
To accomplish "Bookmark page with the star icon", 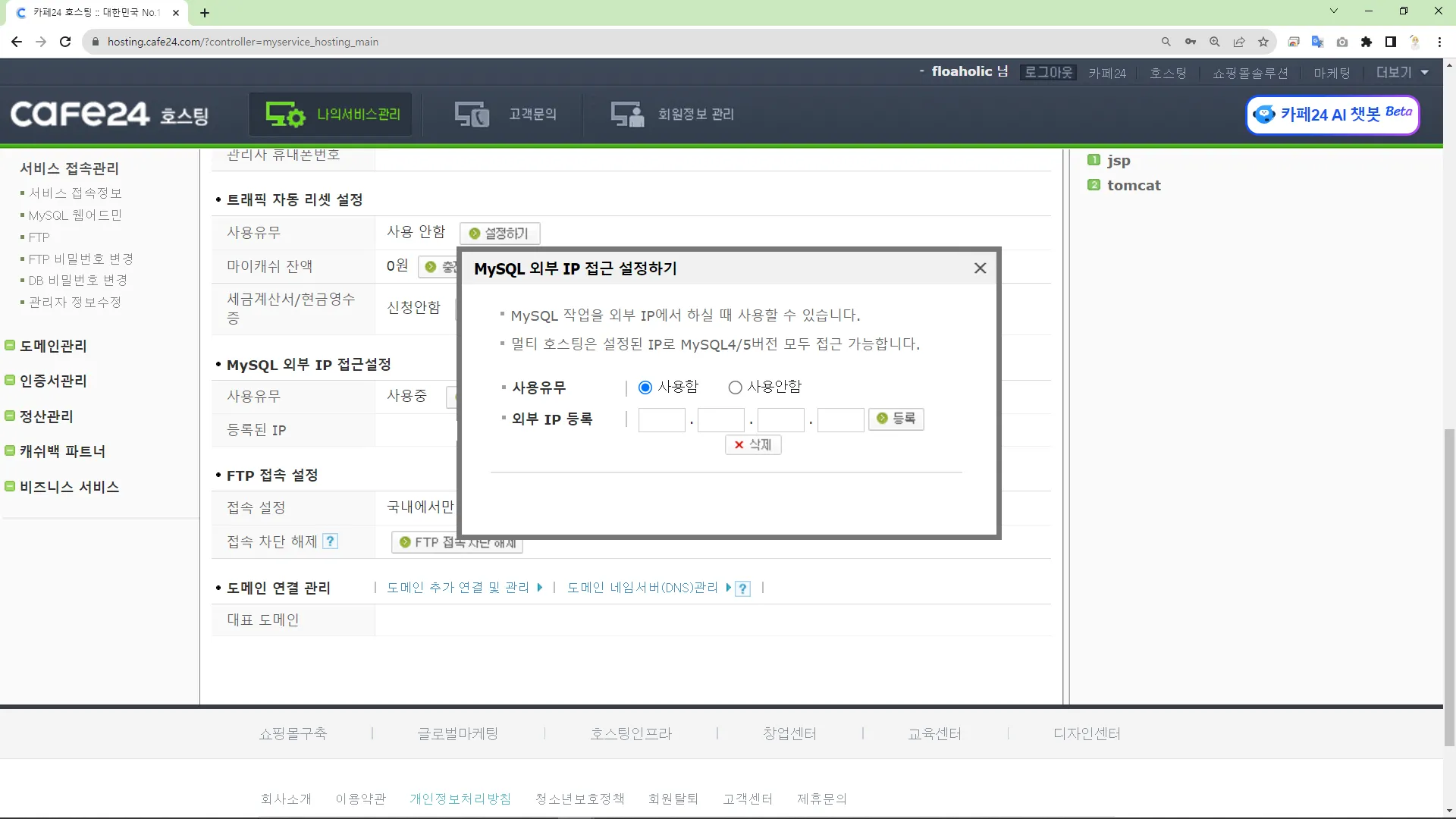I will 1263,42.
